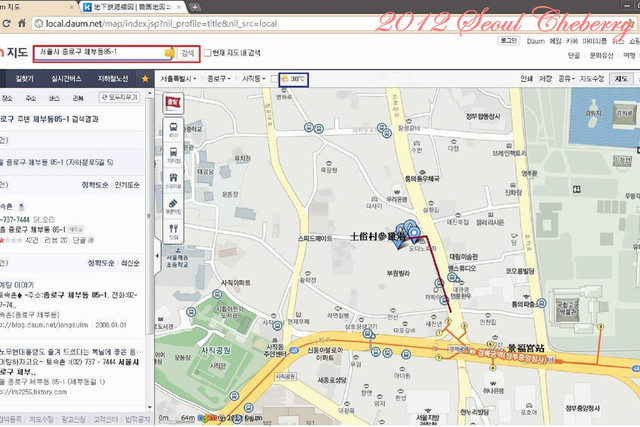The width and height of the screenshot is (640, 427).
Task: Select the store icon in map toolbar
Action: point(173,180)
